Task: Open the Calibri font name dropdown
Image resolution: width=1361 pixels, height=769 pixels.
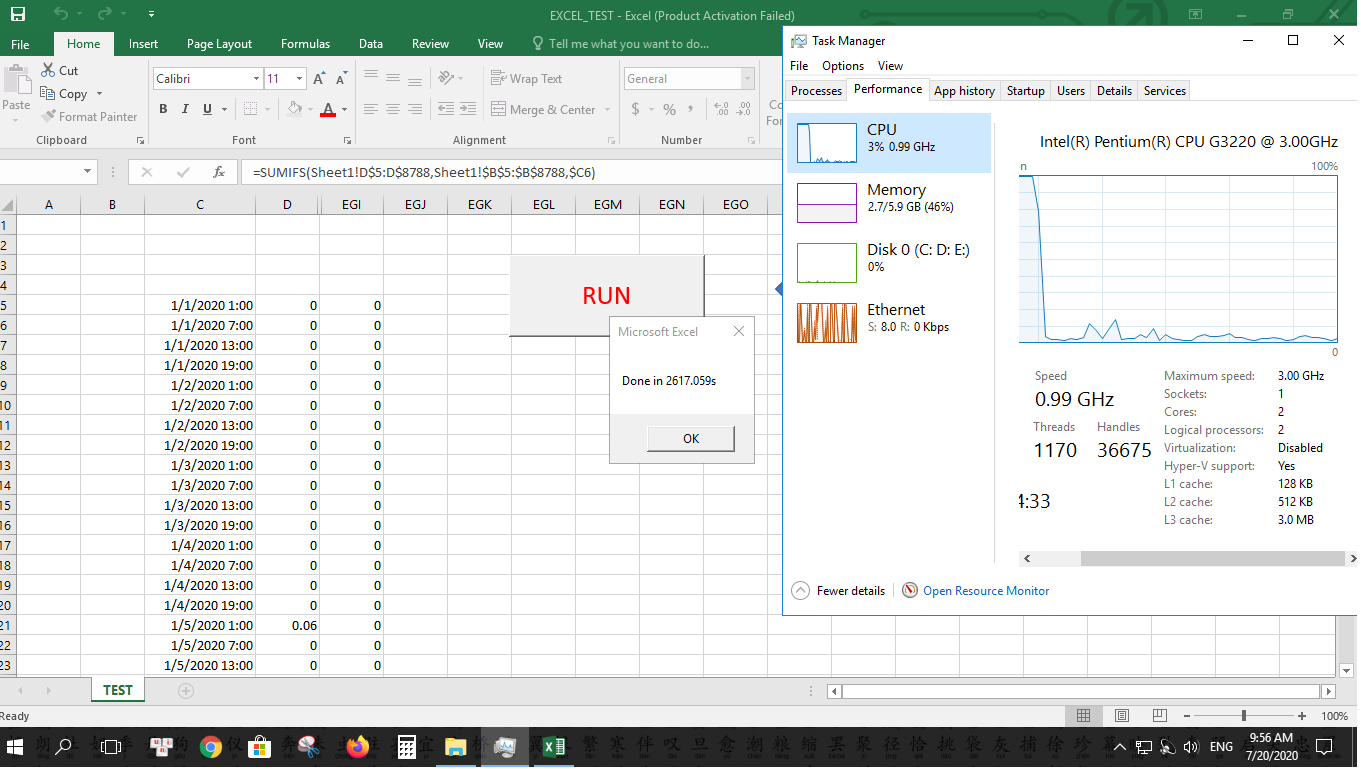Action: click(x=256, y=78)
